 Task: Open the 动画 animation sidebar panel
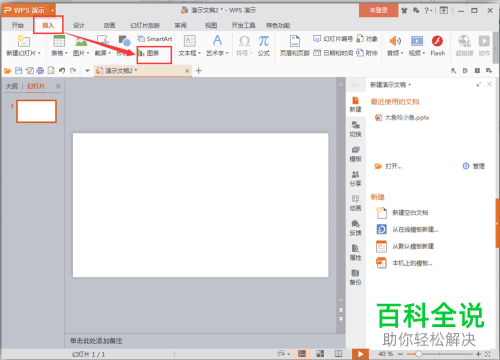point(355,203)
